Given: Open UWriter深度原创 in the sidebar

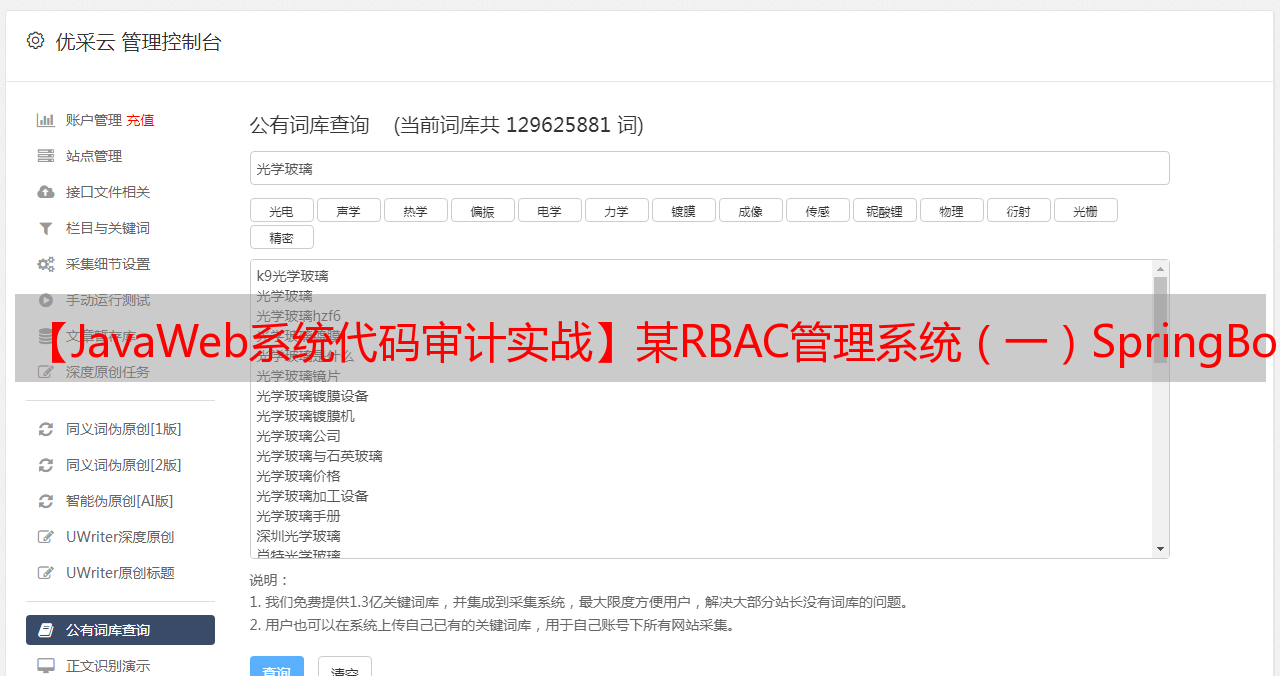Looking at the screenshot, I should (x=120, y=537).
